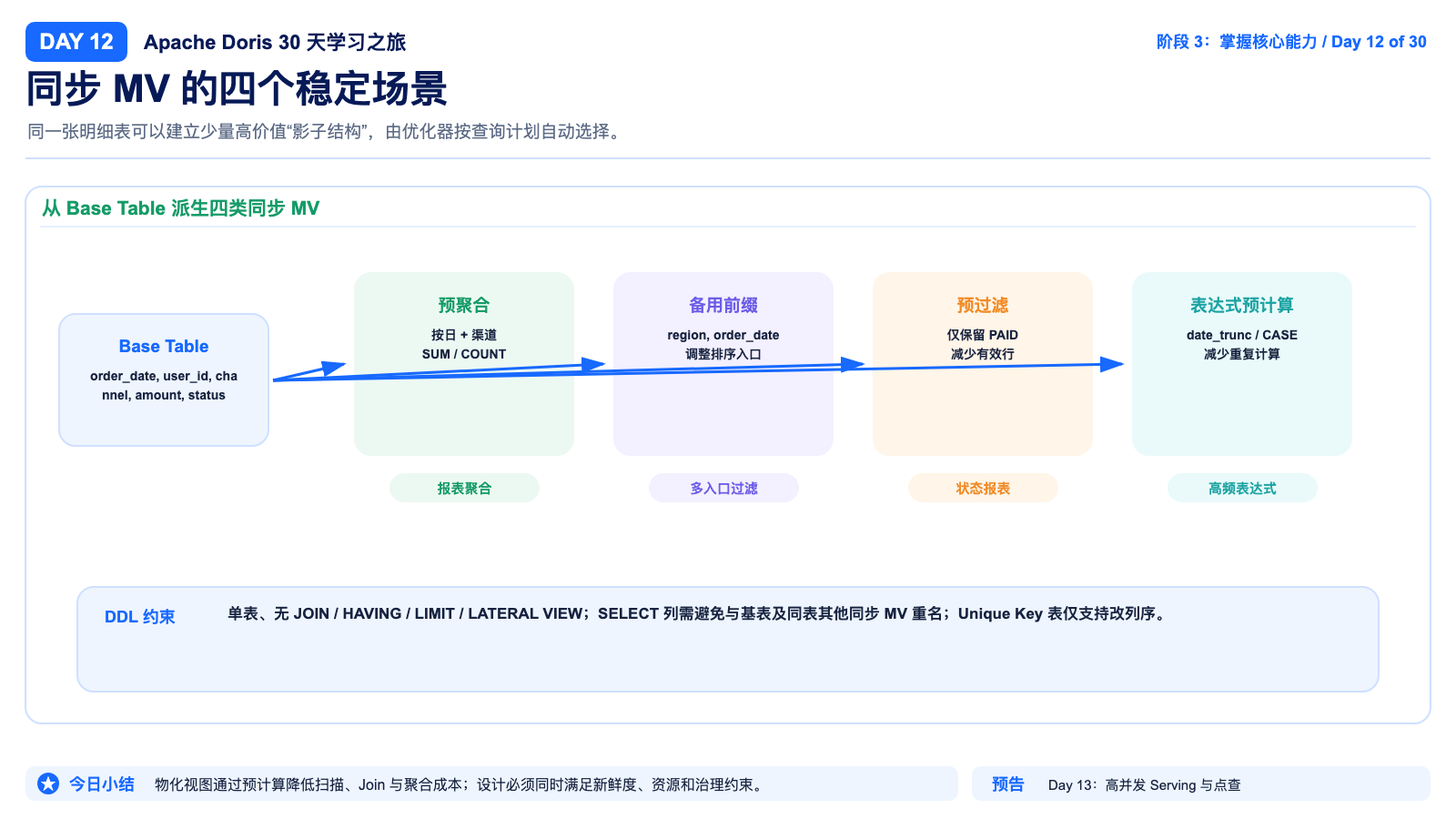Click the star icon beside 今日小结
Viewport: 1456px width, 819px height.
pos(48,784)
